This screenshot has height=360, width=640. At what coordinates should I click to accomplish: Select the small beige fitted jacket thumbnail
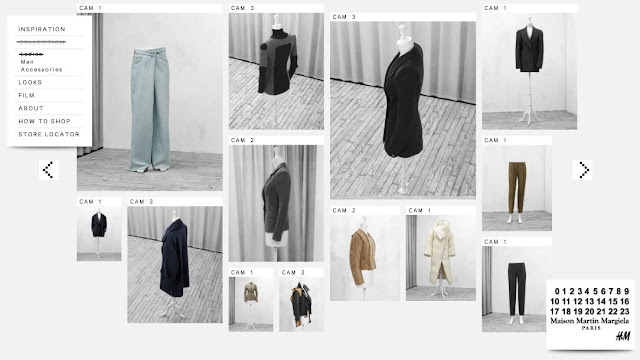pyautogui.click(x=251, y=304)
